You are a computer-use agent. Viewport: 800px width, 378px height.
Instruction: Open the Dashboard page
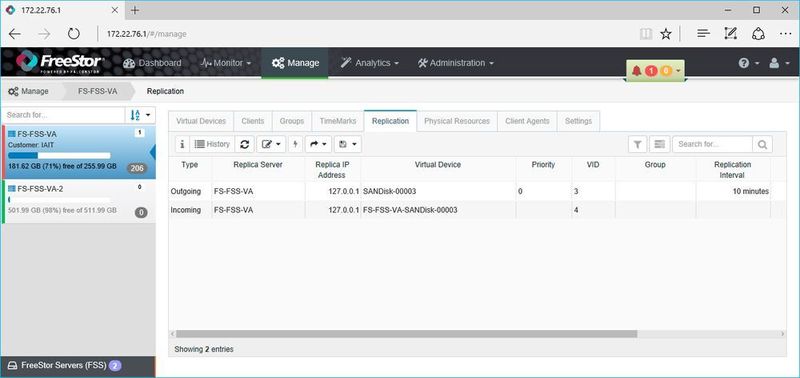tap(152, 63)
